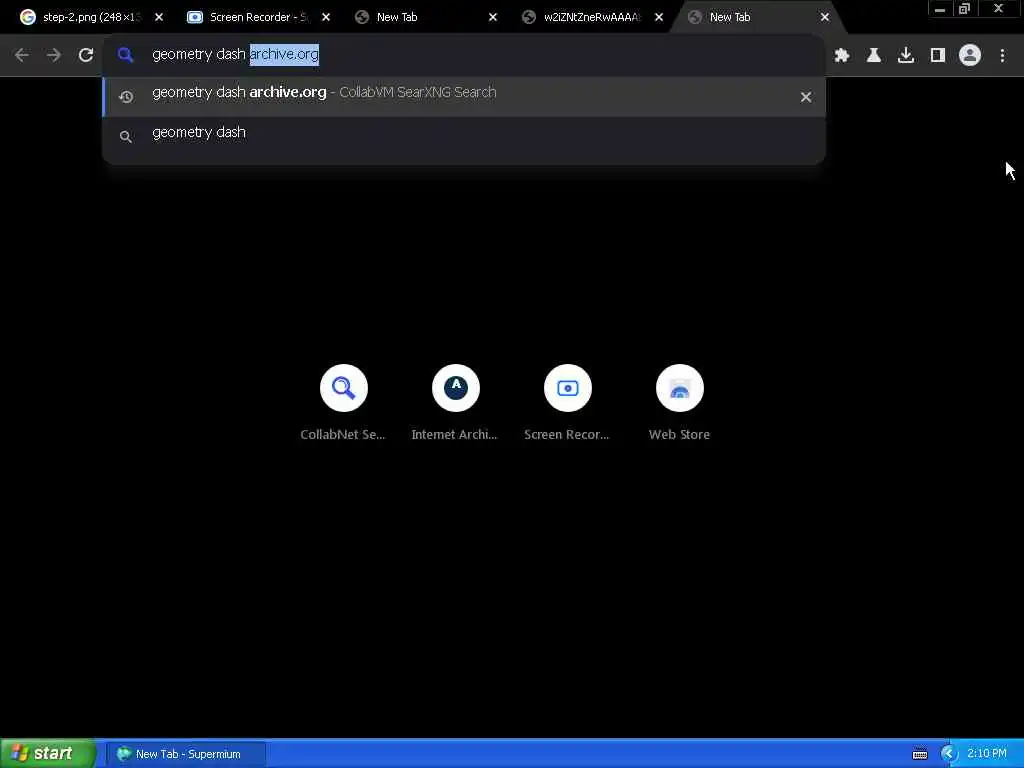The image size is (1024, 768).
Task: Open the CollabNet Search shortcut
Action: pyautogui.click(x=344, y=402)
